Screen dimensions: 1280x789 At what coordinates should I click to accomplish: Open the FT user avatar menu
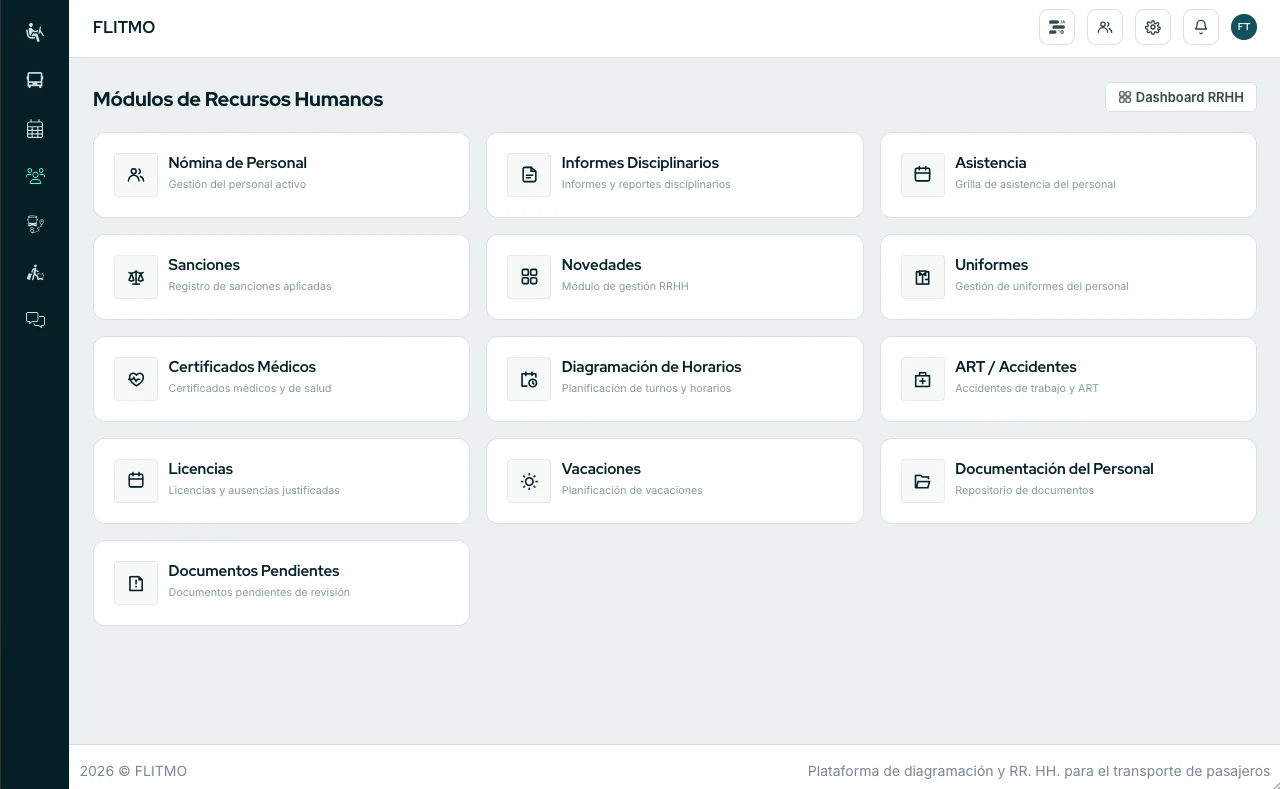(x=1244, y=27)
